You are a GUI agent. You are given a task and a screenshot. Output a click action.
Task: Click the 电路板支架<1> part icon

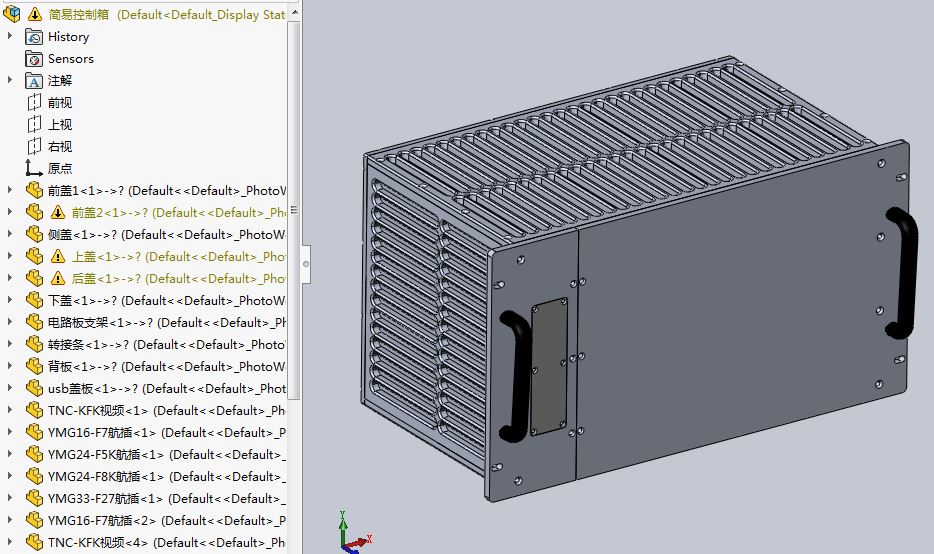pyautogui.click(x=35, y=323)
